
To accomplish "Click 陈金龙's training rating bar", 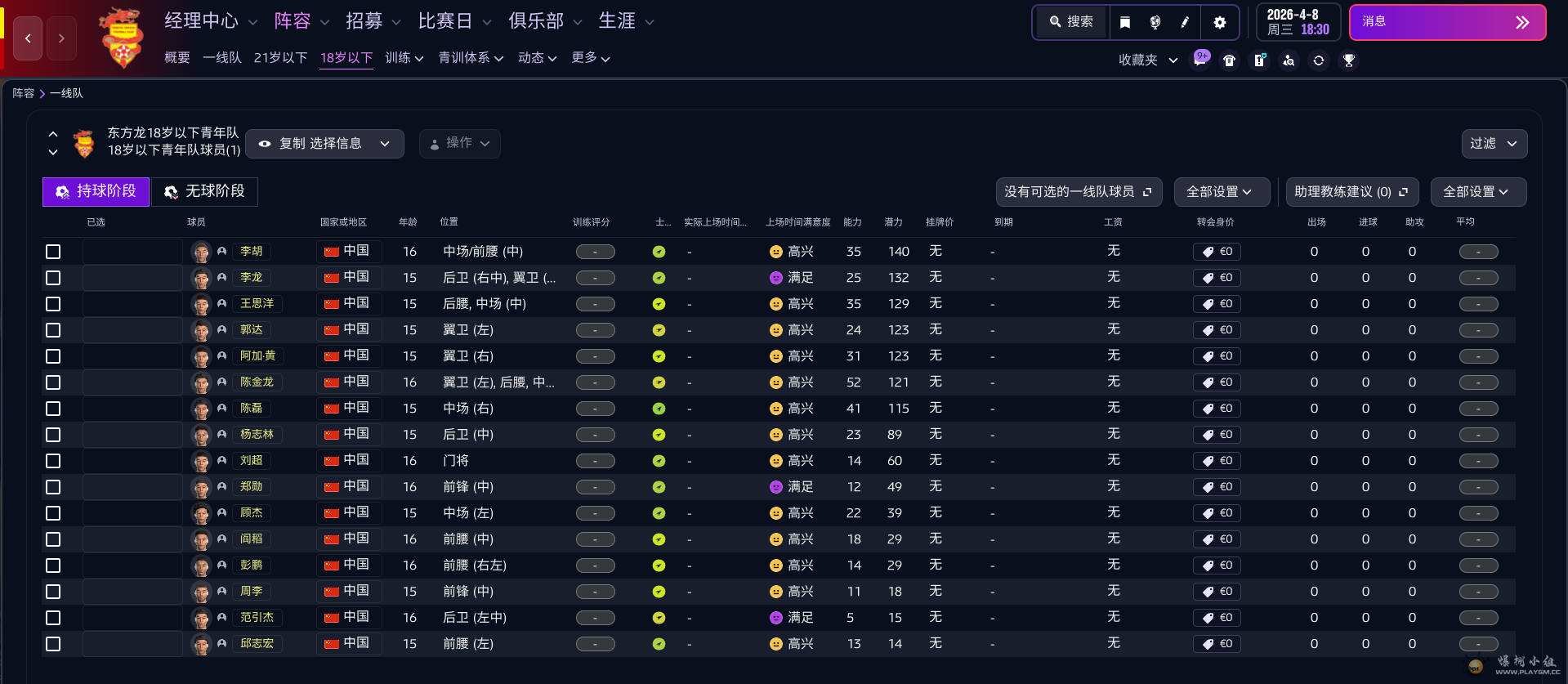I will click(595, 382).
